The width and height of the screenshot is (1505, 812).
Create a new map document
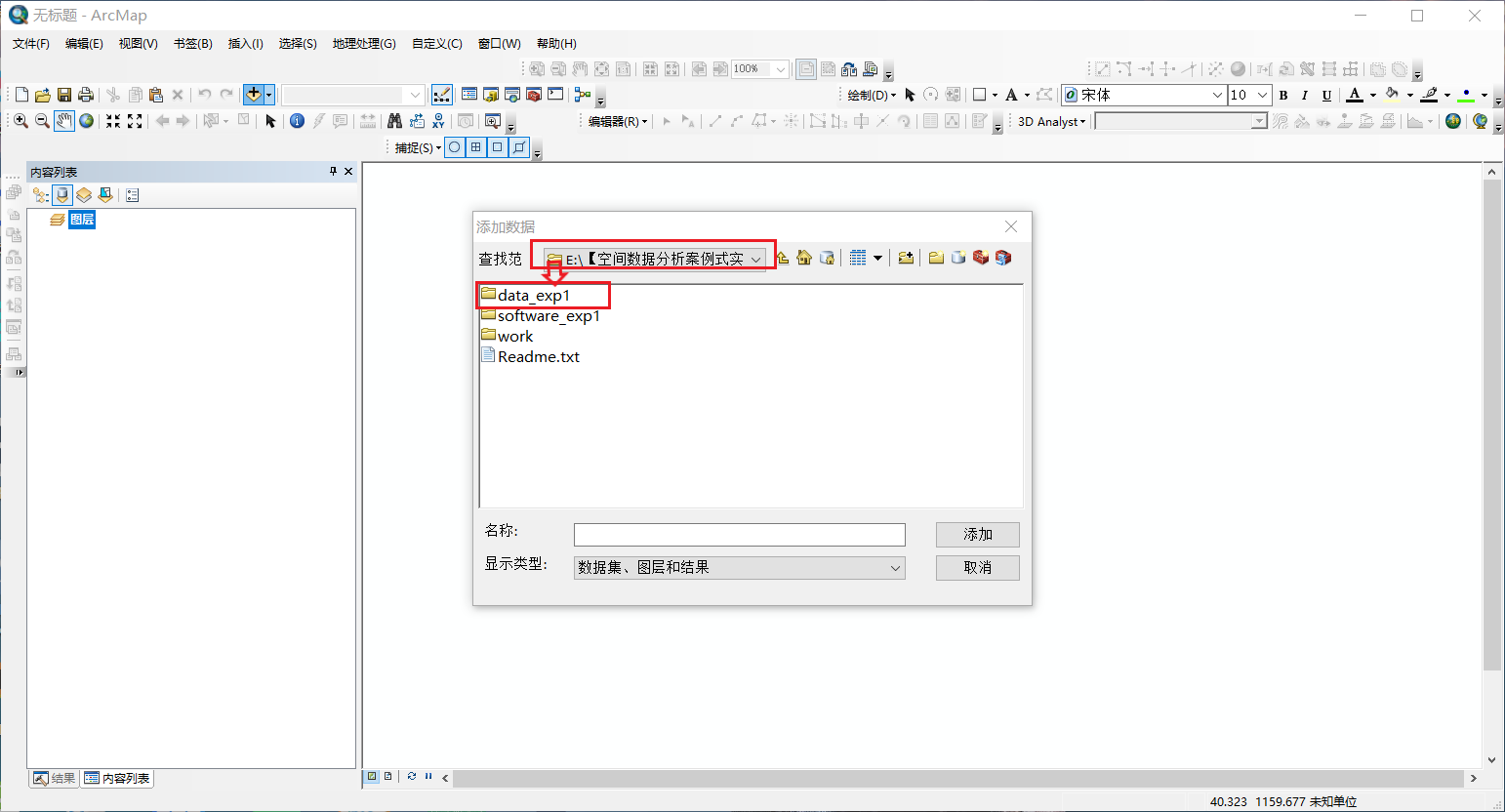pos(21,95)
